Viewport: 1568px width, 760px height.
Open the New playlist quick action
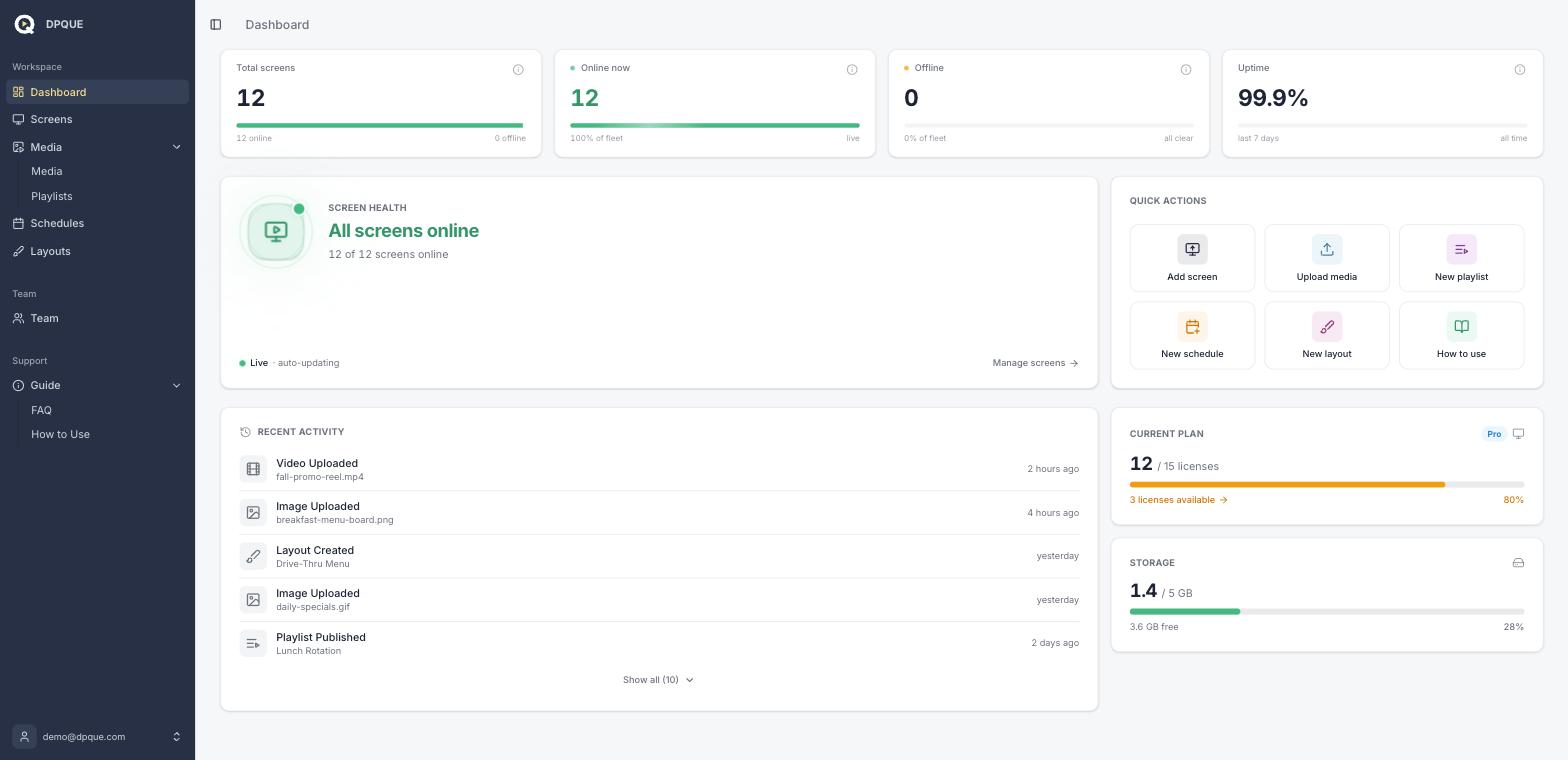tap(1461, 258)
